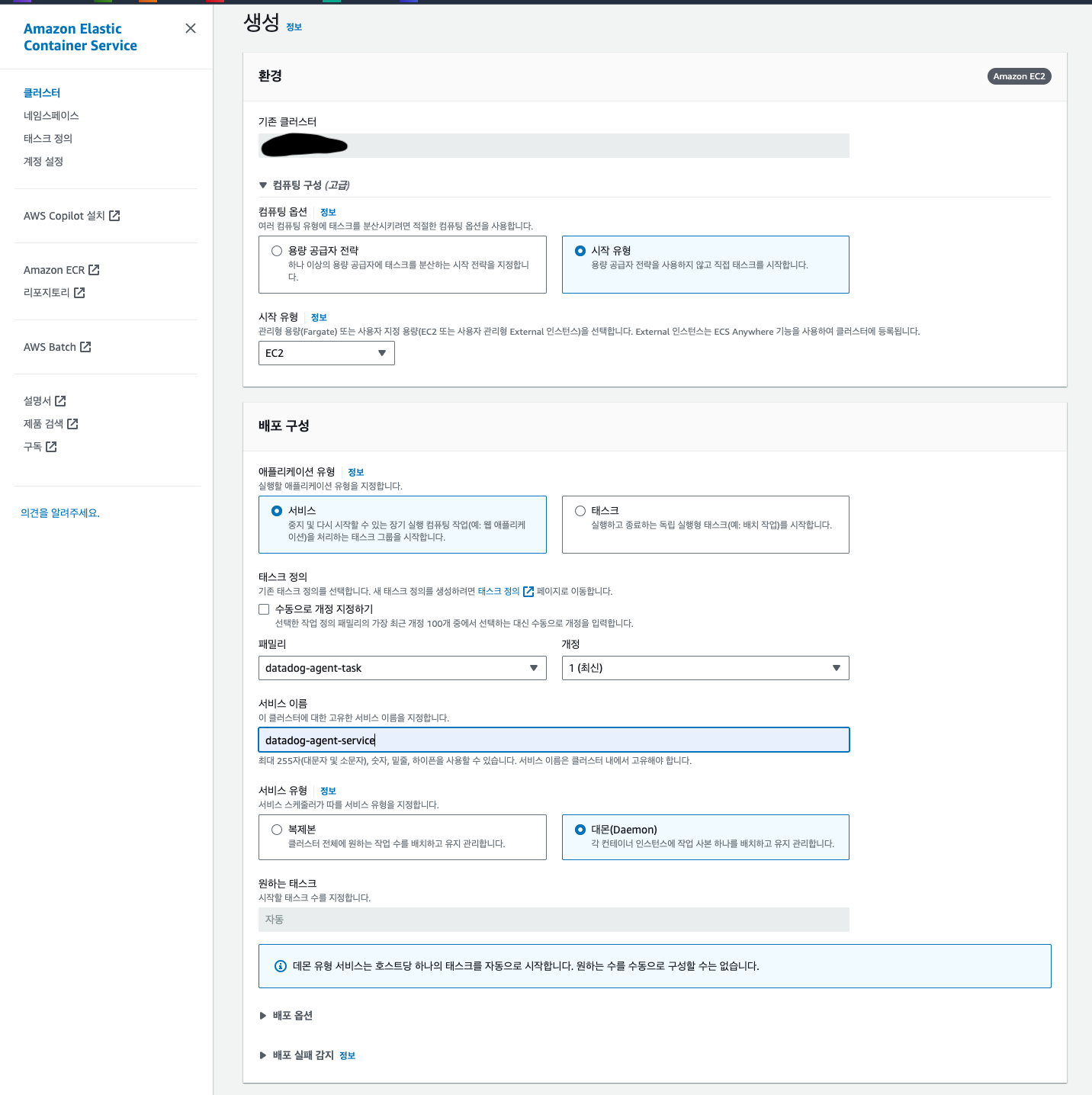Open 계정 설정 in the sidebar
1092x1095 pixels.
click(x=43, y=161)
